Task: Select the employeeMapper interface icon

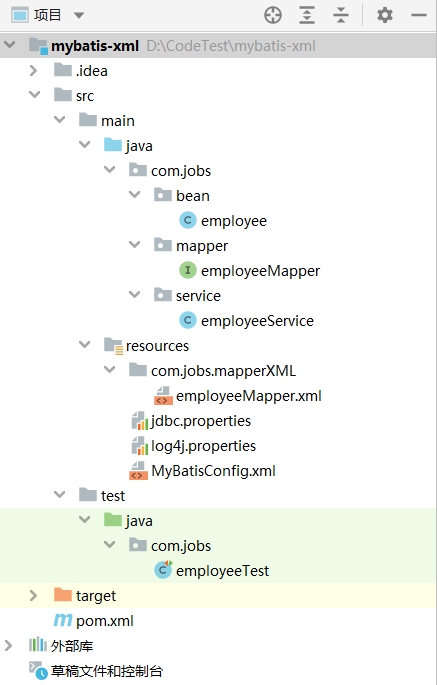Action: pos(187,270)
